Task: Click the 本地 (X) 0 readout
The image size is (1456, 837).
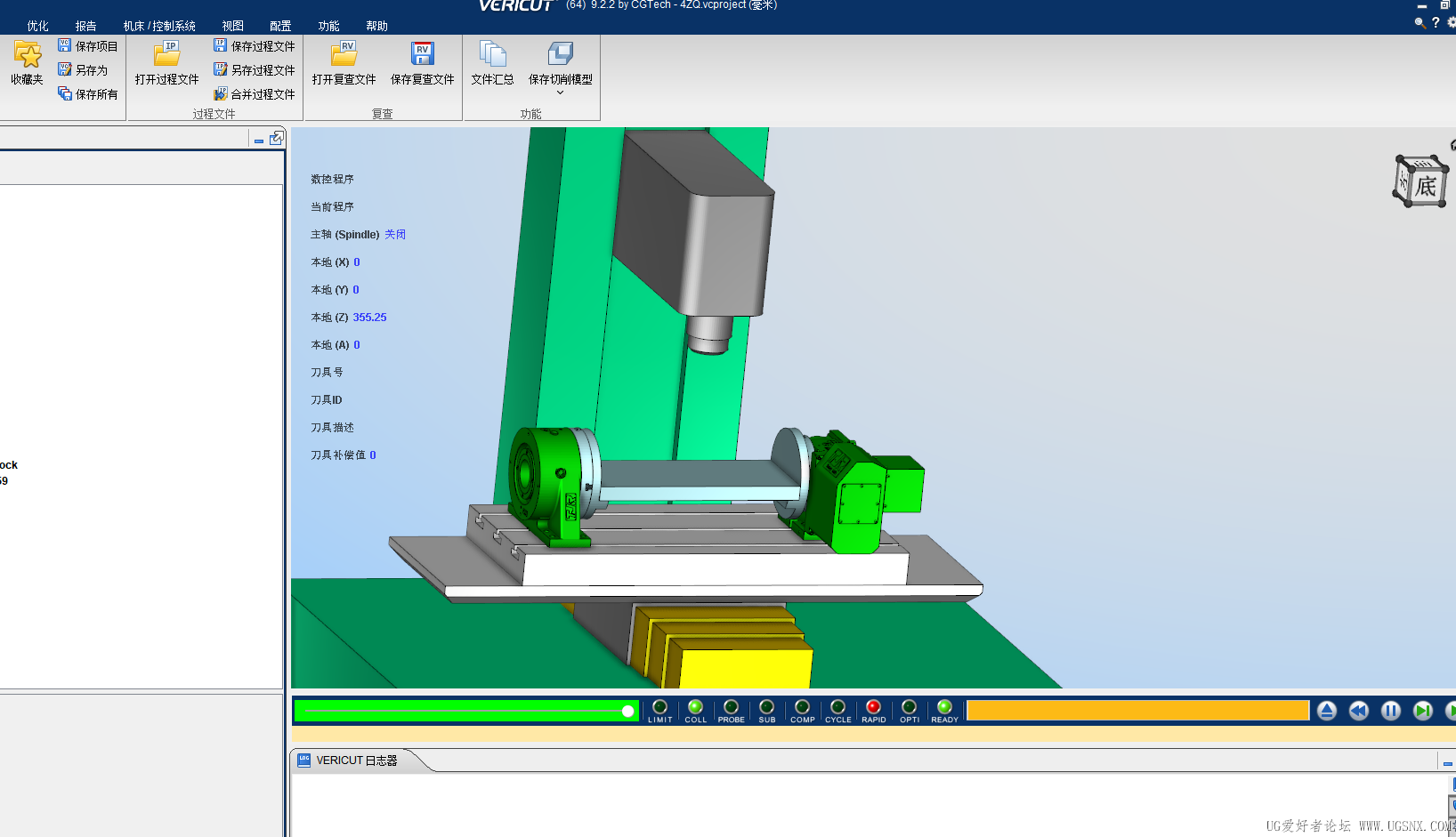Action: [x=336, y=262]
